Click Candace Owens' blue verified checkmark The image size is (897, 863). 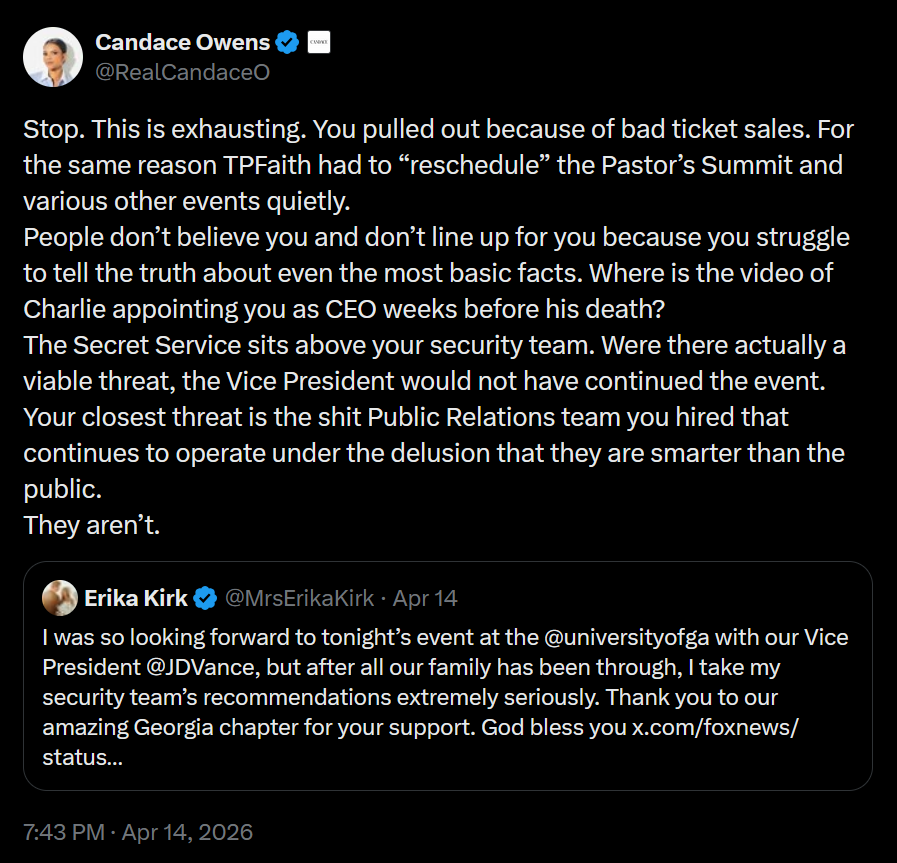click(x=287, y=42)
